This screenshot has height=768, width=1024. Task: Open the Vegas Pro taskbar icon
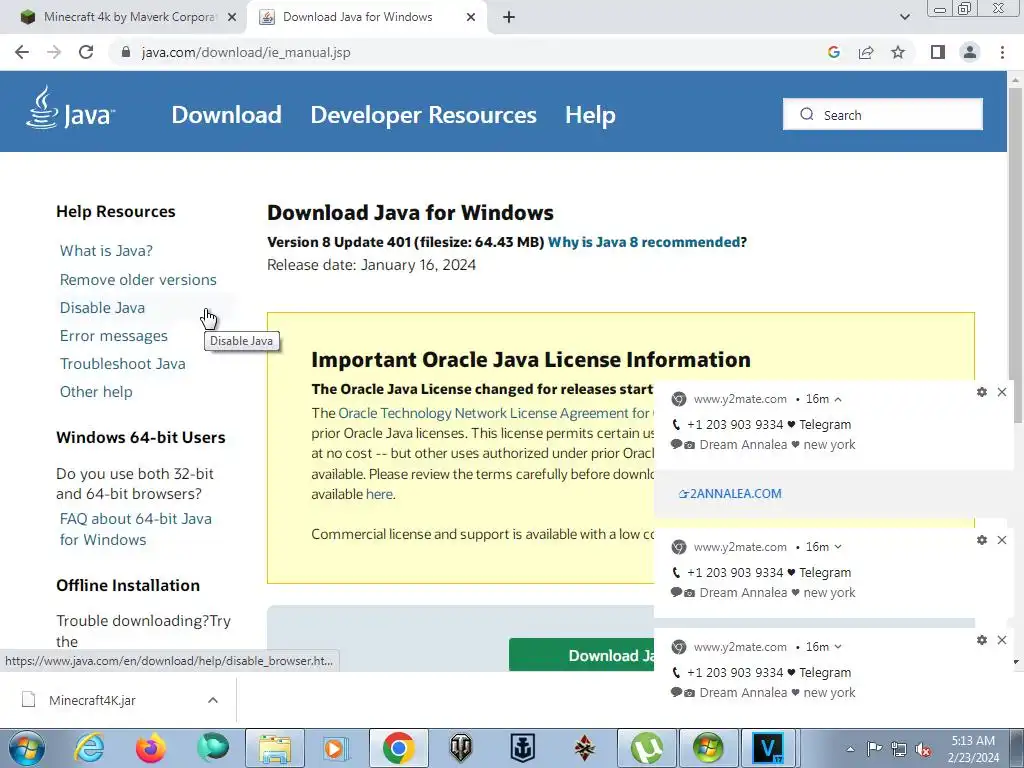pos(767,748)
